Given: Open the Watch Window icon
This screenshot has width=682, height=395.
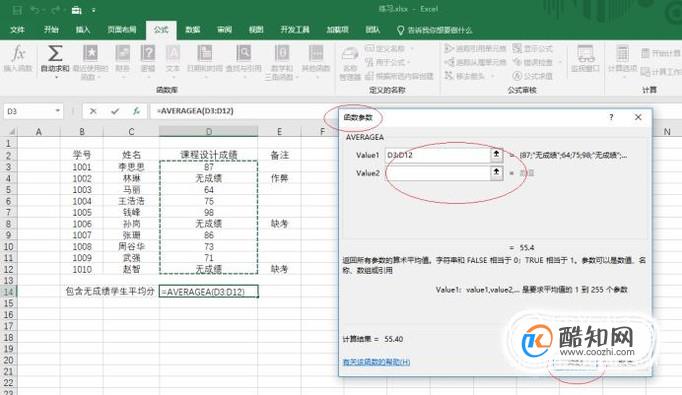Looking at the screenshot, I should pos(586,54).
